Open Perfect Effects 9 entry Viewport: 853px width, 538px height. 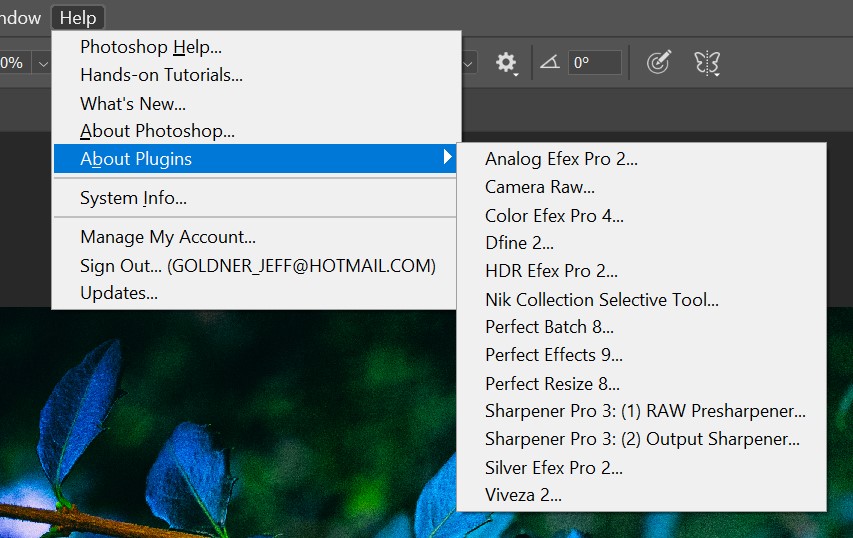(x=641, y=355)
